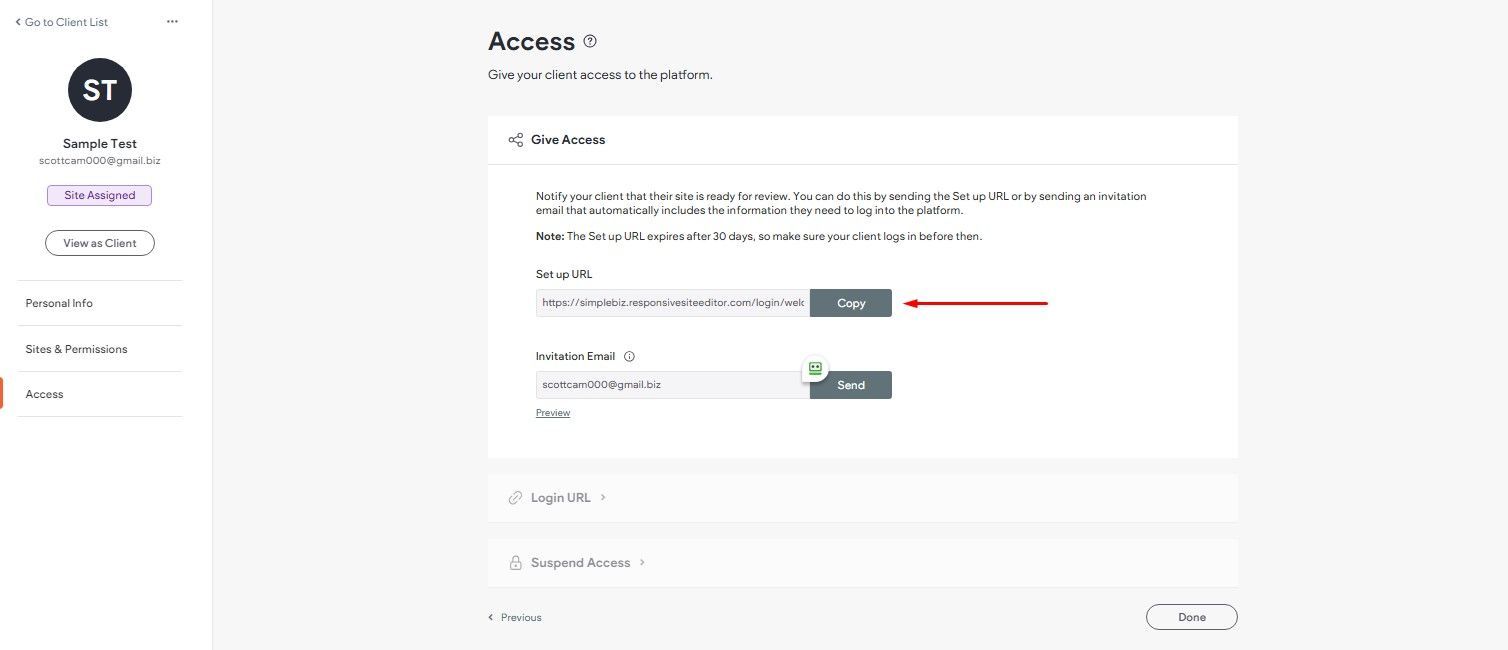Go back to Client List
This screenshot has width=1508, height=650.
click(x=61, y=22)
